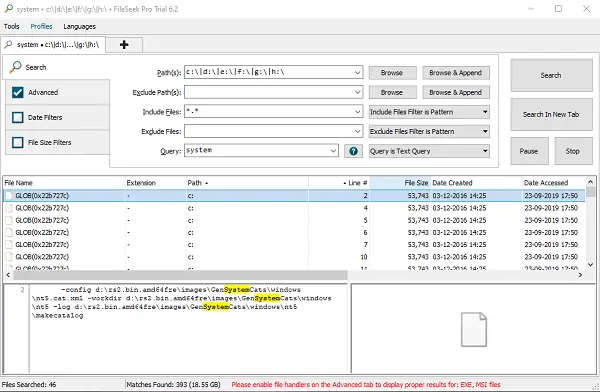Click the scroll-down arrow of results list
Image resolution: width=600 pixels, height=392 pixels.
point(590,265)
